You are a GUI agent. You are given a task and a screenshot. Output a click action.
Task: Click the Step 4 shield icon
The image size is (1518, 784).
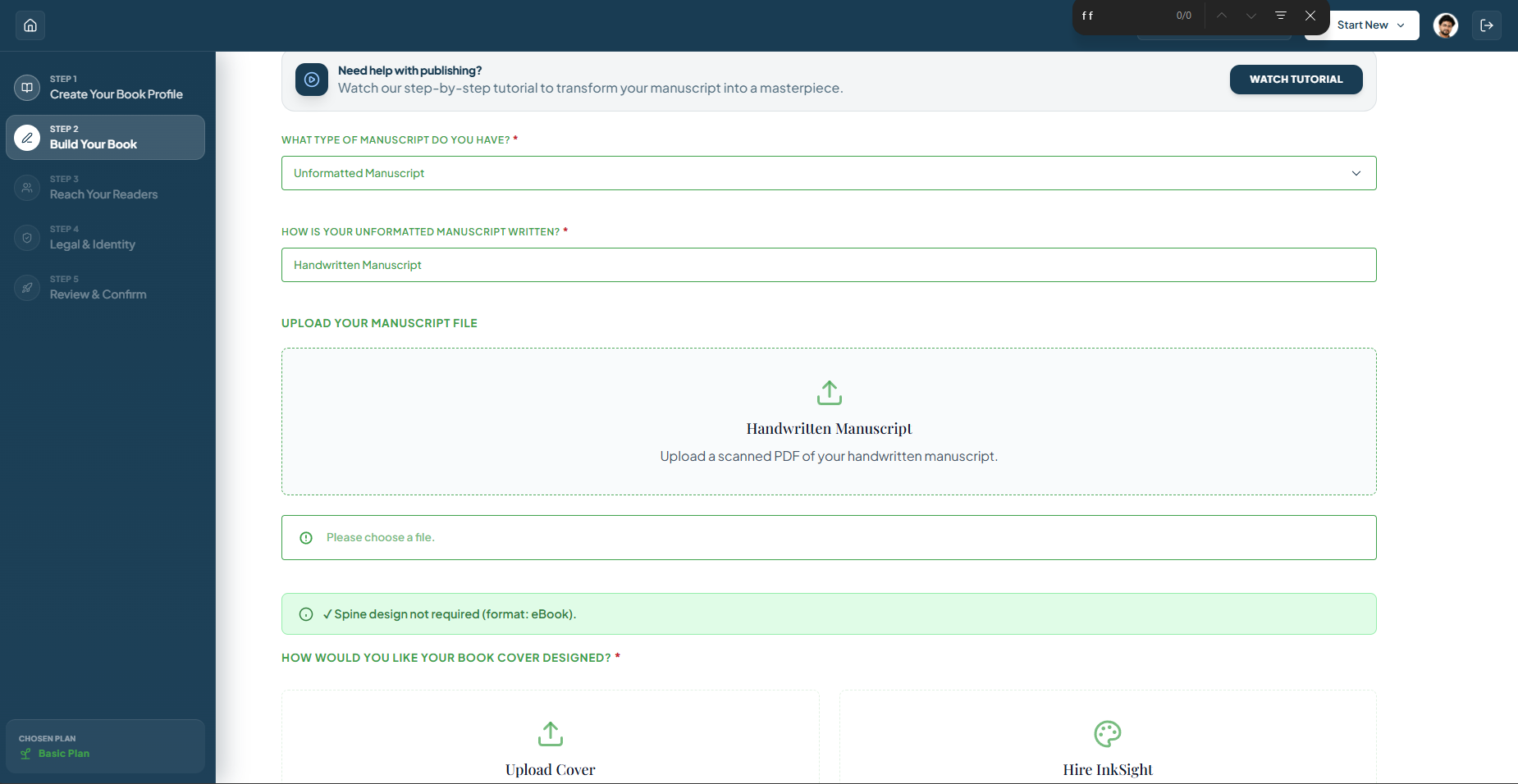pos(27,238)
